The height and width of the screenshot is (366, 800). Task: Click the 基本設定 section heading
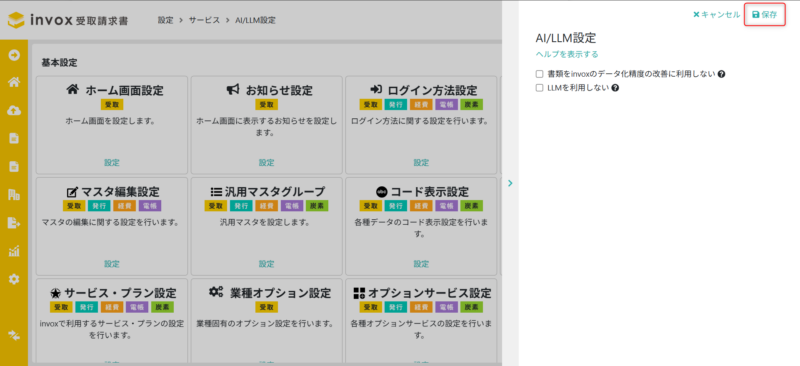59,63
